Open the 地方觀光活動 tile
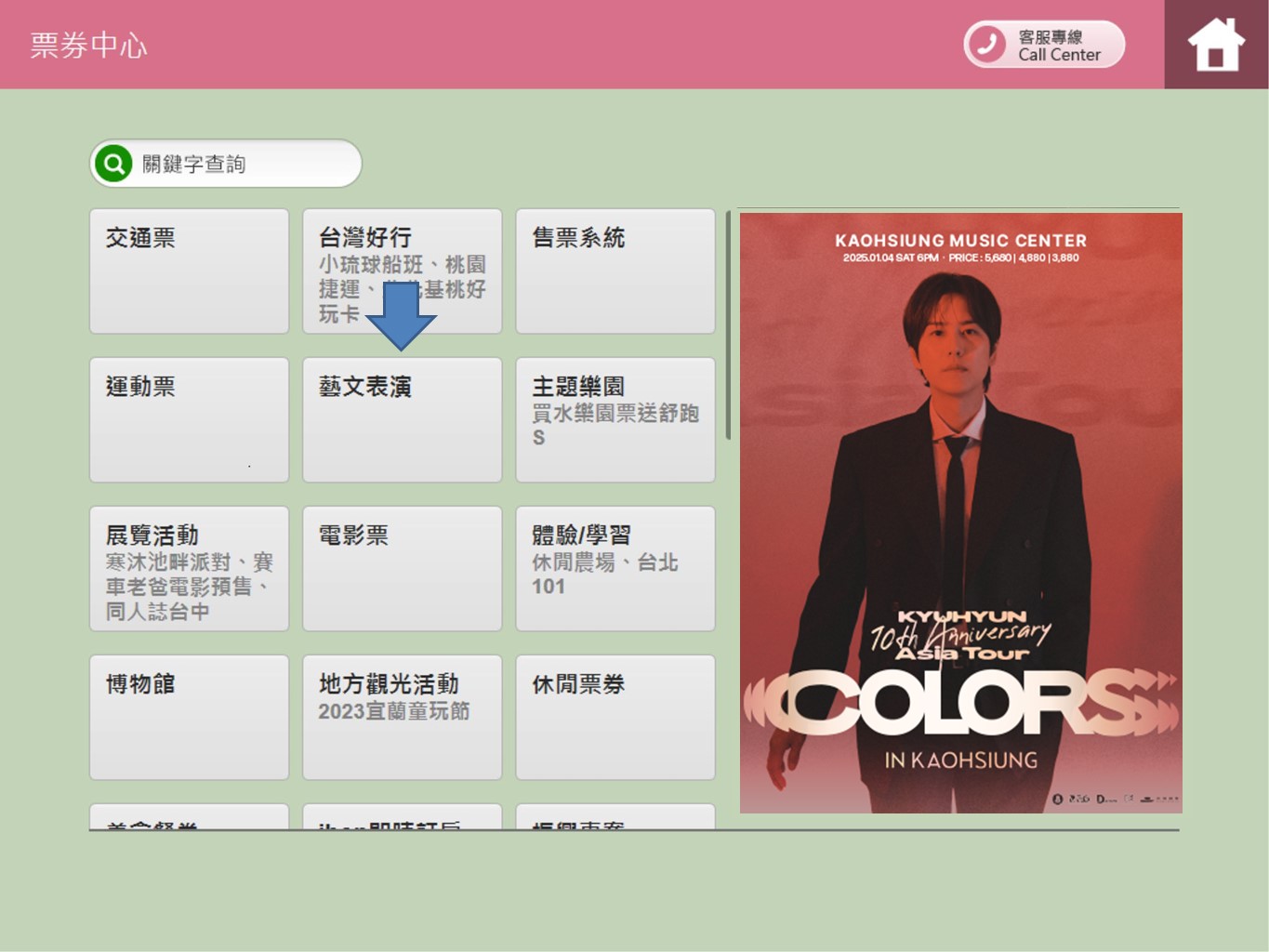Image resolution: width=1269 pixels, height=952 pixels. point(402,717)
